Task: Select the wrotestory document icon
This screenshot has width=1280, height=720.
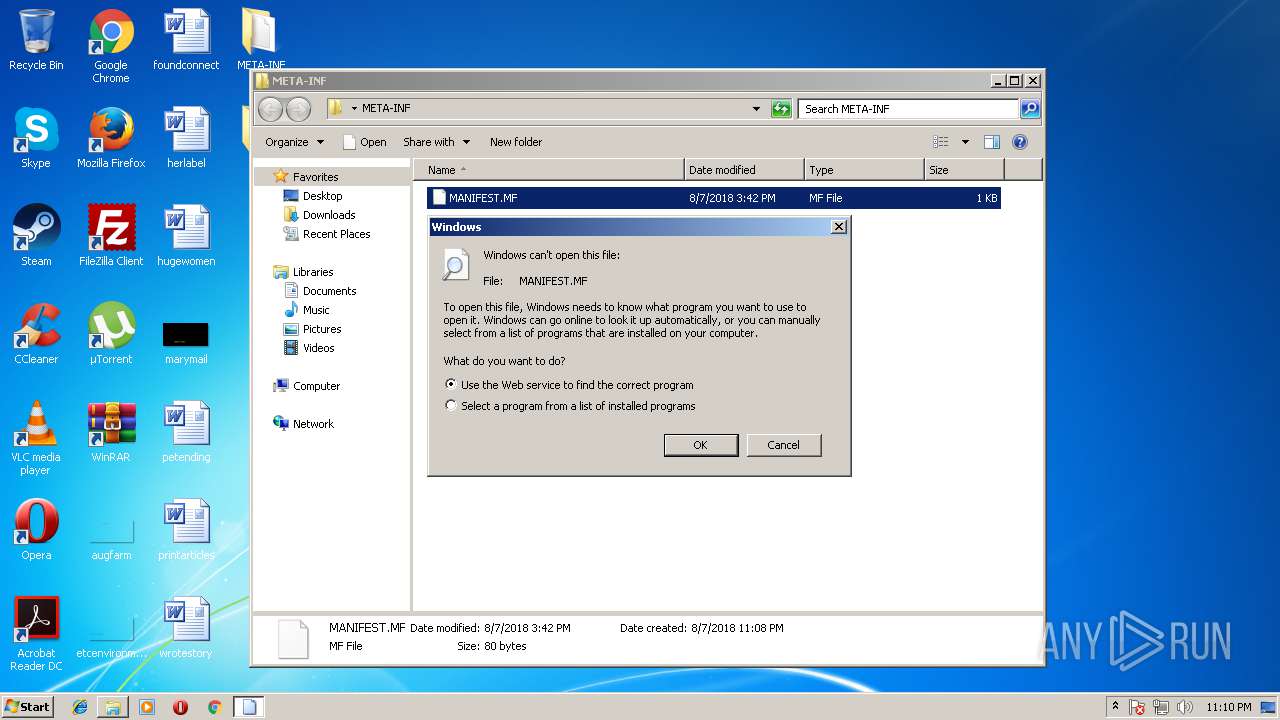Action: pyautogui.click(x=186, y=628)
